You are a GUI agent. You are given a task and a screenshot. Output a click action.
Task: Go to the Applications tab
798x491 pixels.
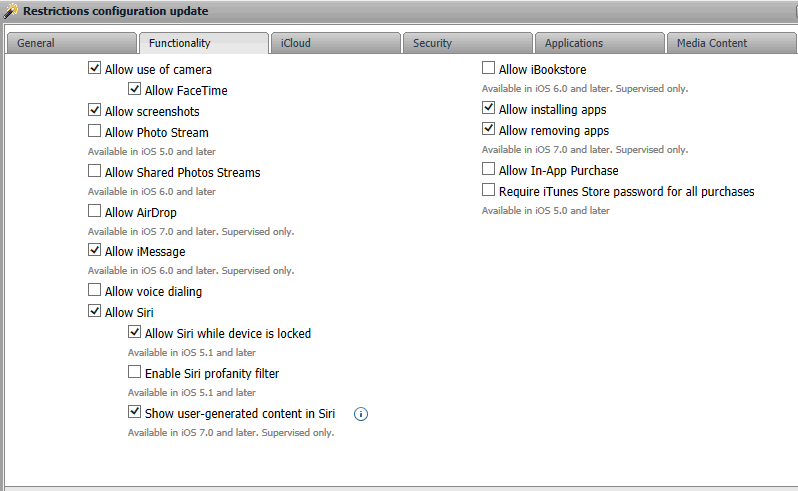(599, 43)
